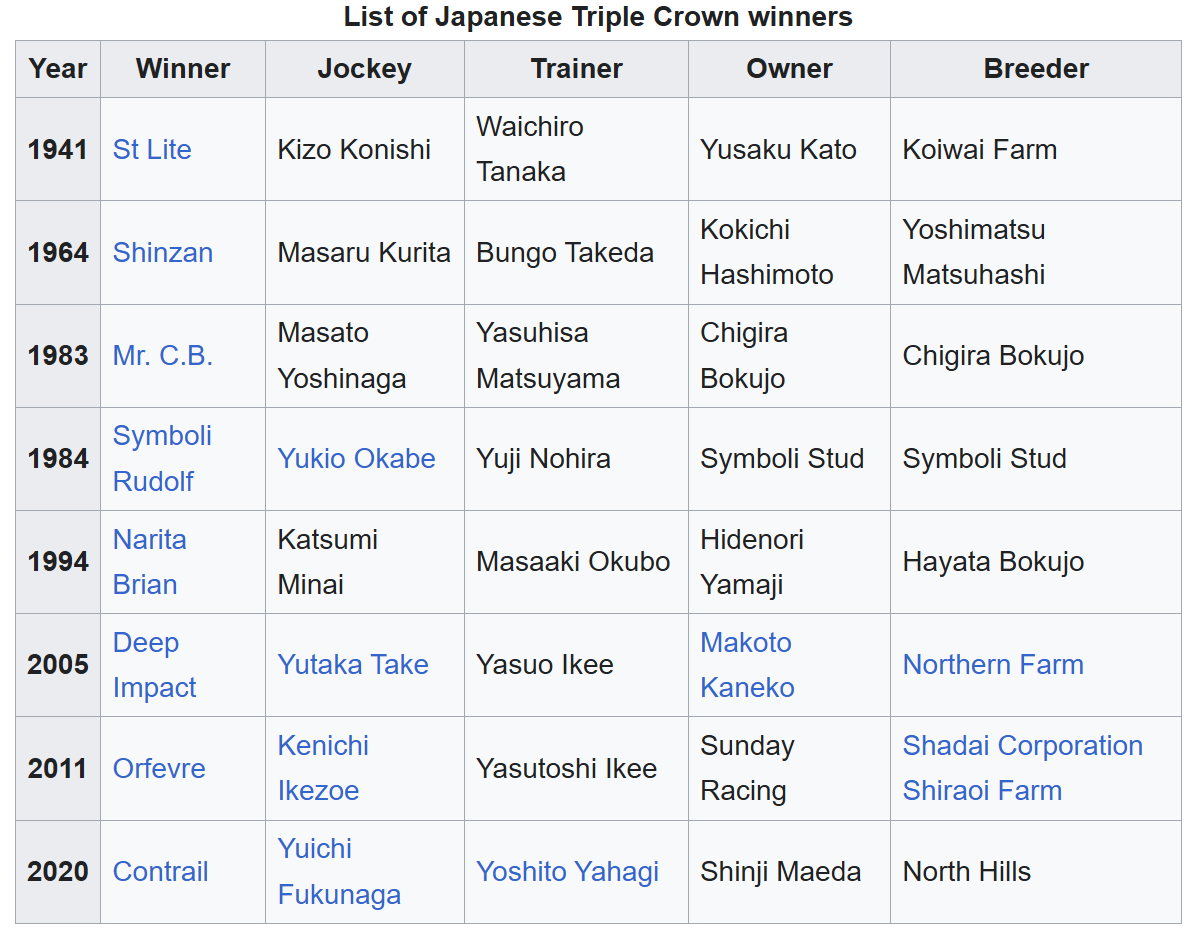Open the Symboli Rudolf article link
This screenshot has height=935, width=1196.
point(162,458)
